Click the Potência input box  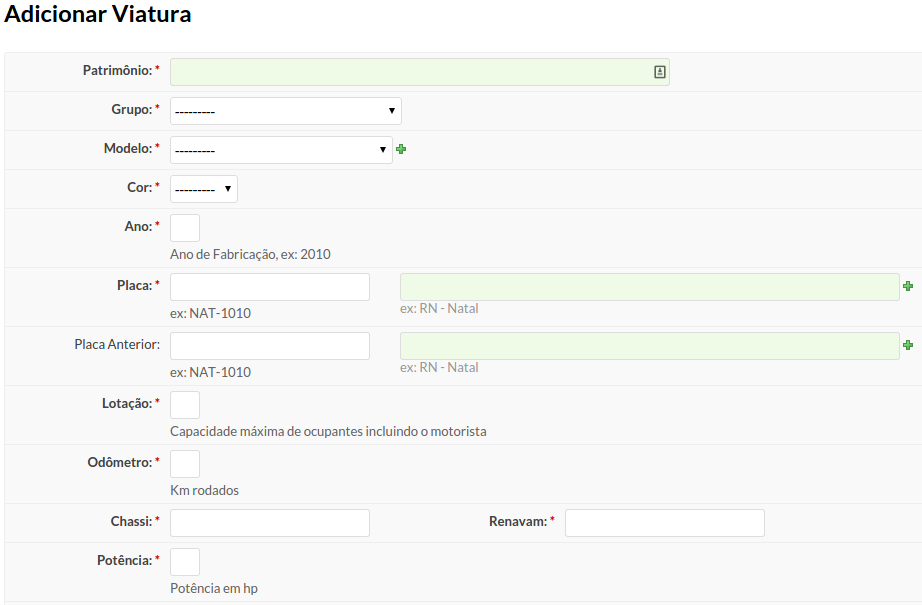[185, 562]
